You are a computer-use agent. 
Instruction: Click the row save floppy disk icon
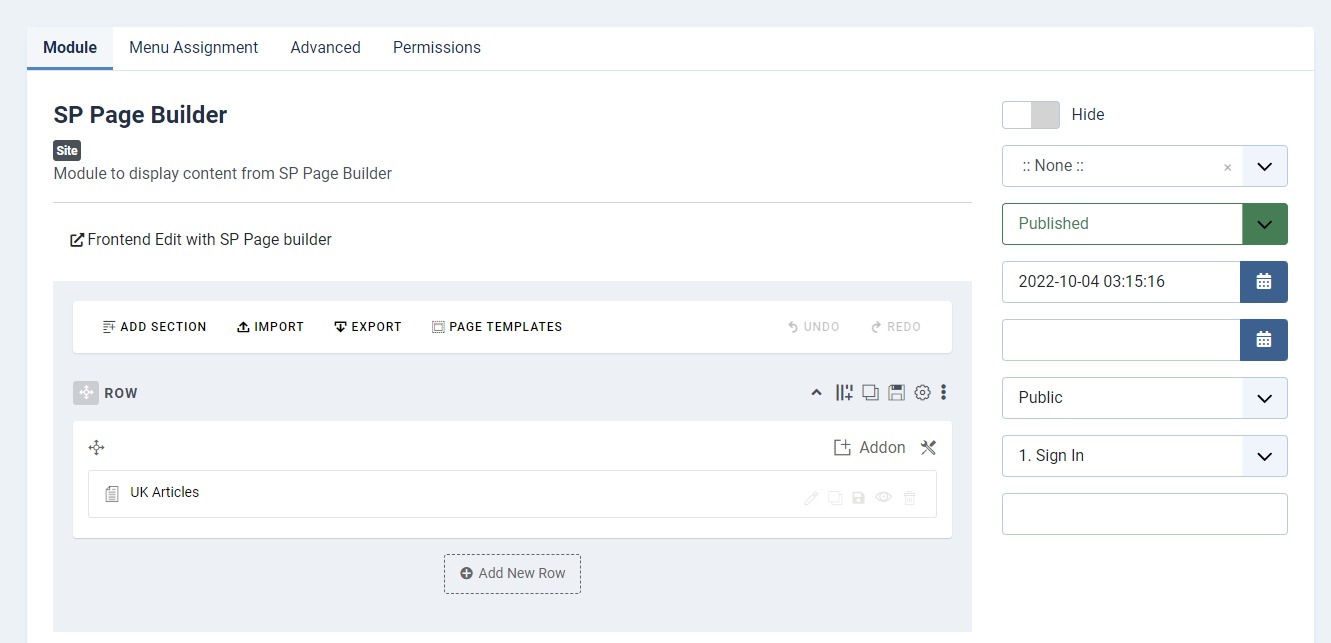pos(896,393)
